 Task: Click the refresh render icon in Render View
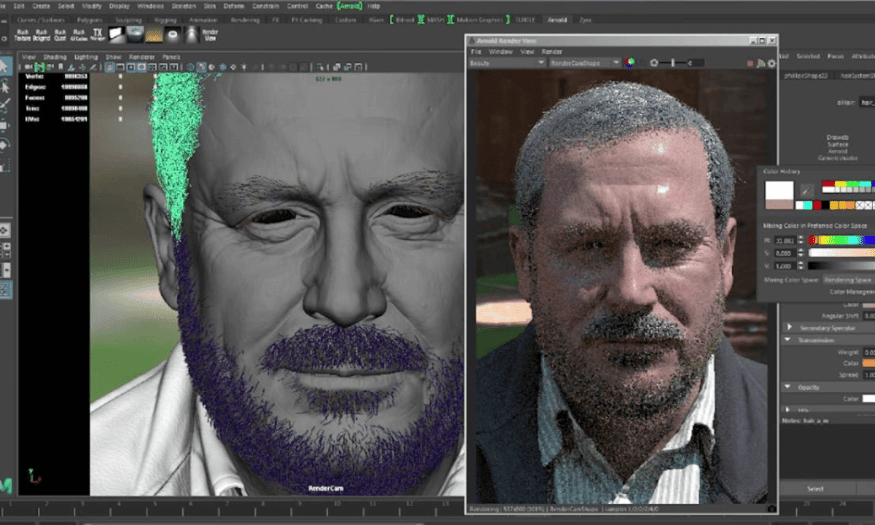click(x=761, y=64)
